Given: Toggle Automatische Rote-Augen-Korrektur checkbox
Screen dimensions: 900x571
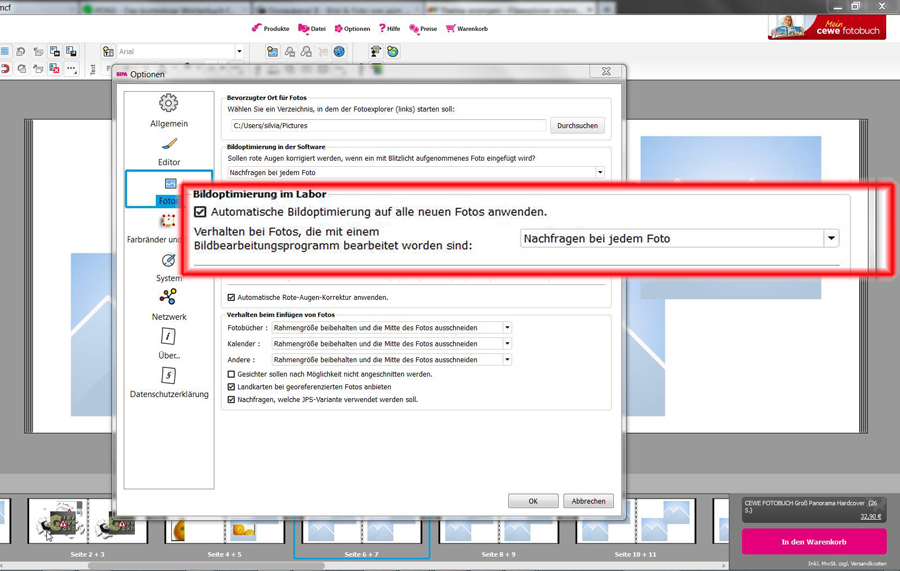Looking at the screenshot, I should click(x=231, y=297).
